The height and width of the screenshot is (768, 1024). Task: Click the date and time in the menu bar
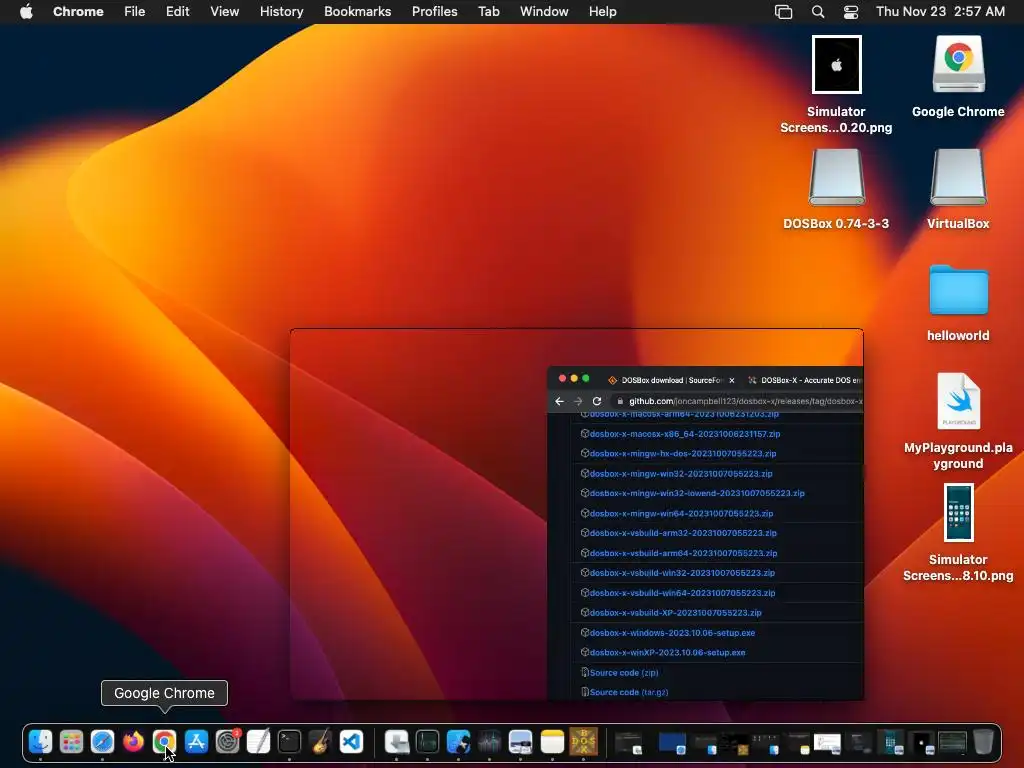940,12
